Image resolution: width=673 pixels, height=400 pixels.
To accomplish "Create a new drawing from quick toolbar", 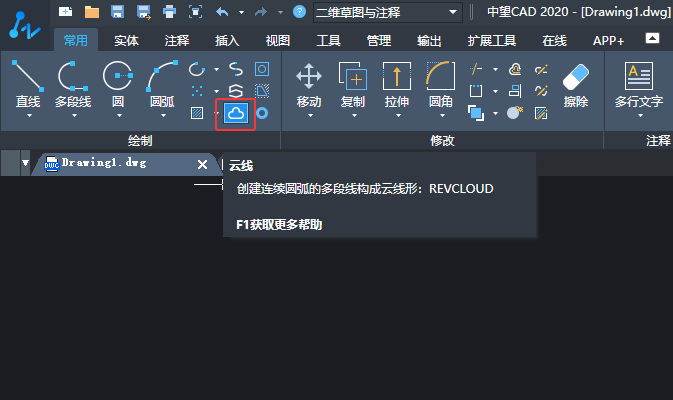I will pyautogui.click(x=65, y=12).
